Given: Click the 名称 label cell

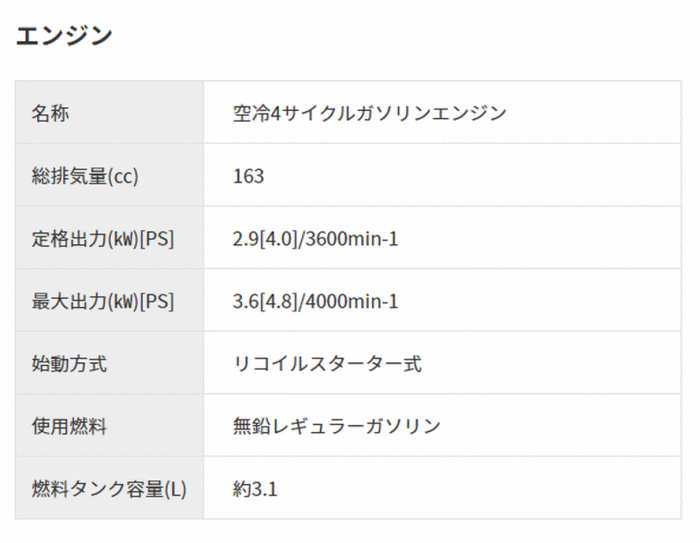Looking at the screenshot, I should (51, 113).
